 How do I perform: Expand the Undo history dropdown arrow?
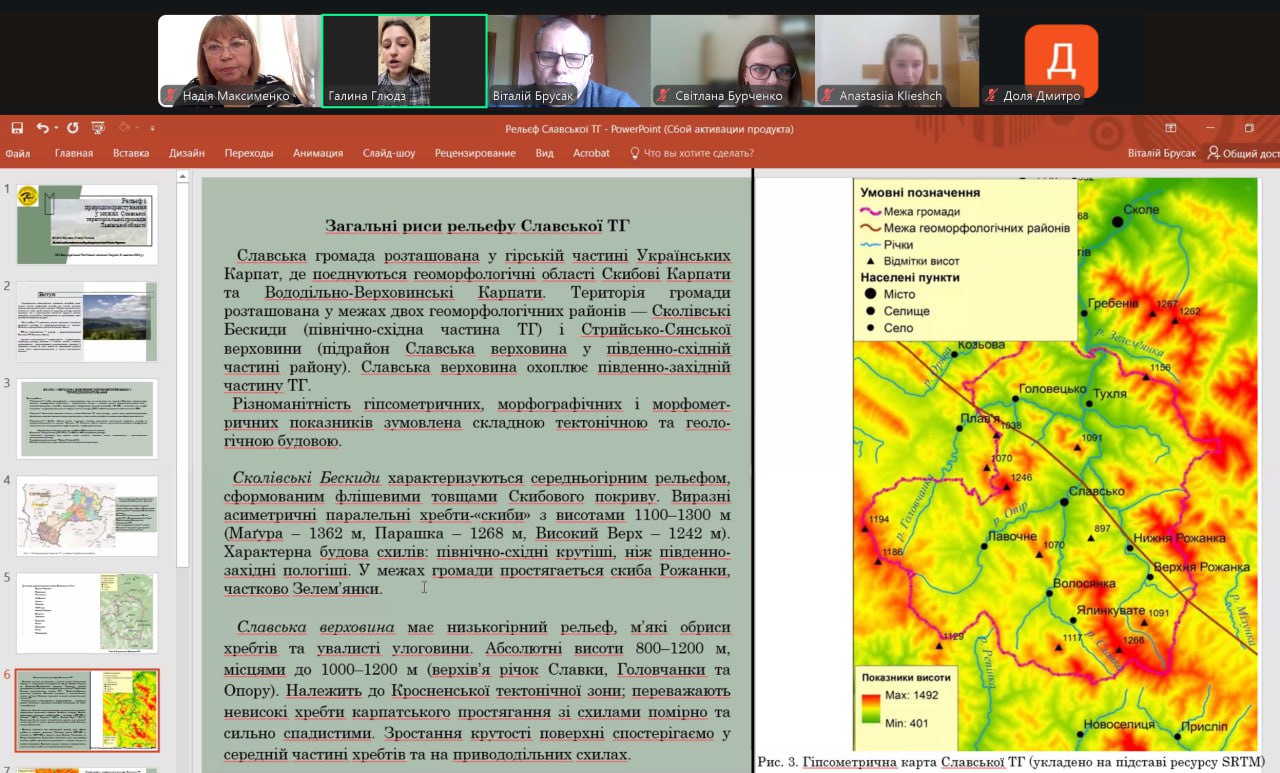coord(56,128)
